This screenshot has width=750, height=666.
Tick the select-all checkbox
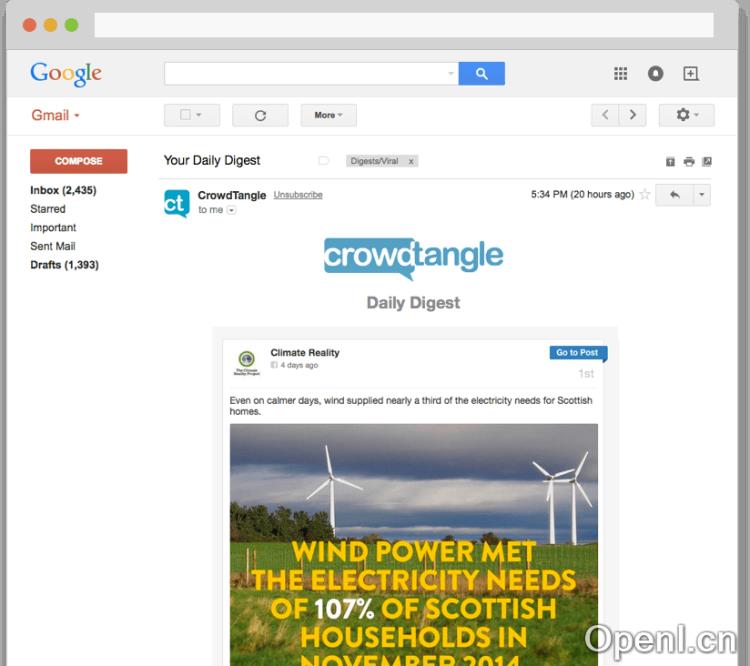point(185,115)
